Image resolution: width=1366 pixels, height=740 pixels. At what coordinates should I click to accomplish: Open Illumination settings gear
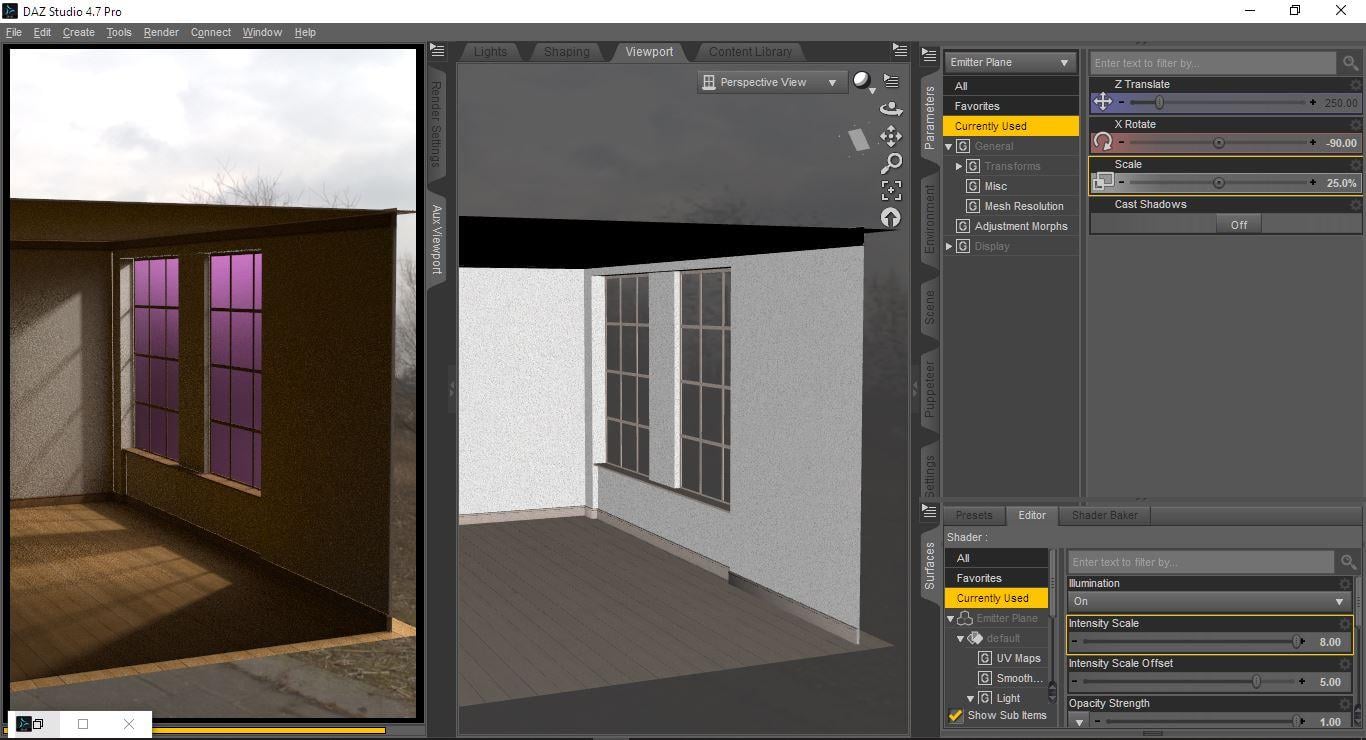tap(1345, 584)
